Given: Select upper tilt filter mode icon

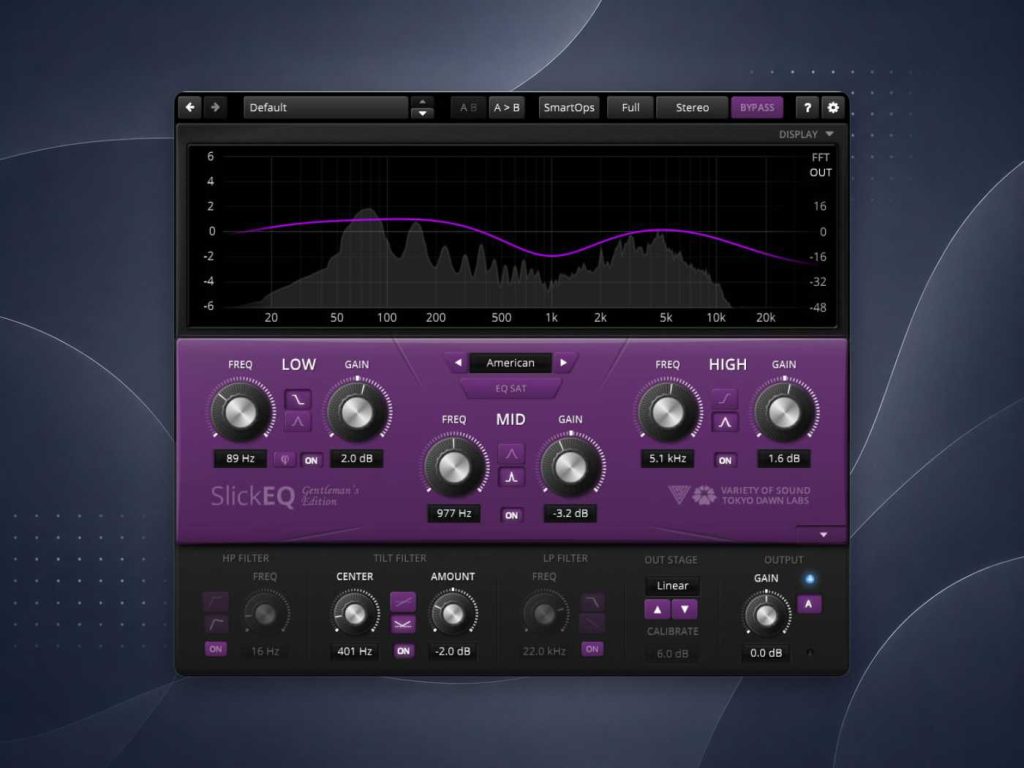Looking at the screenshot, I should click(x=403, y=601).
